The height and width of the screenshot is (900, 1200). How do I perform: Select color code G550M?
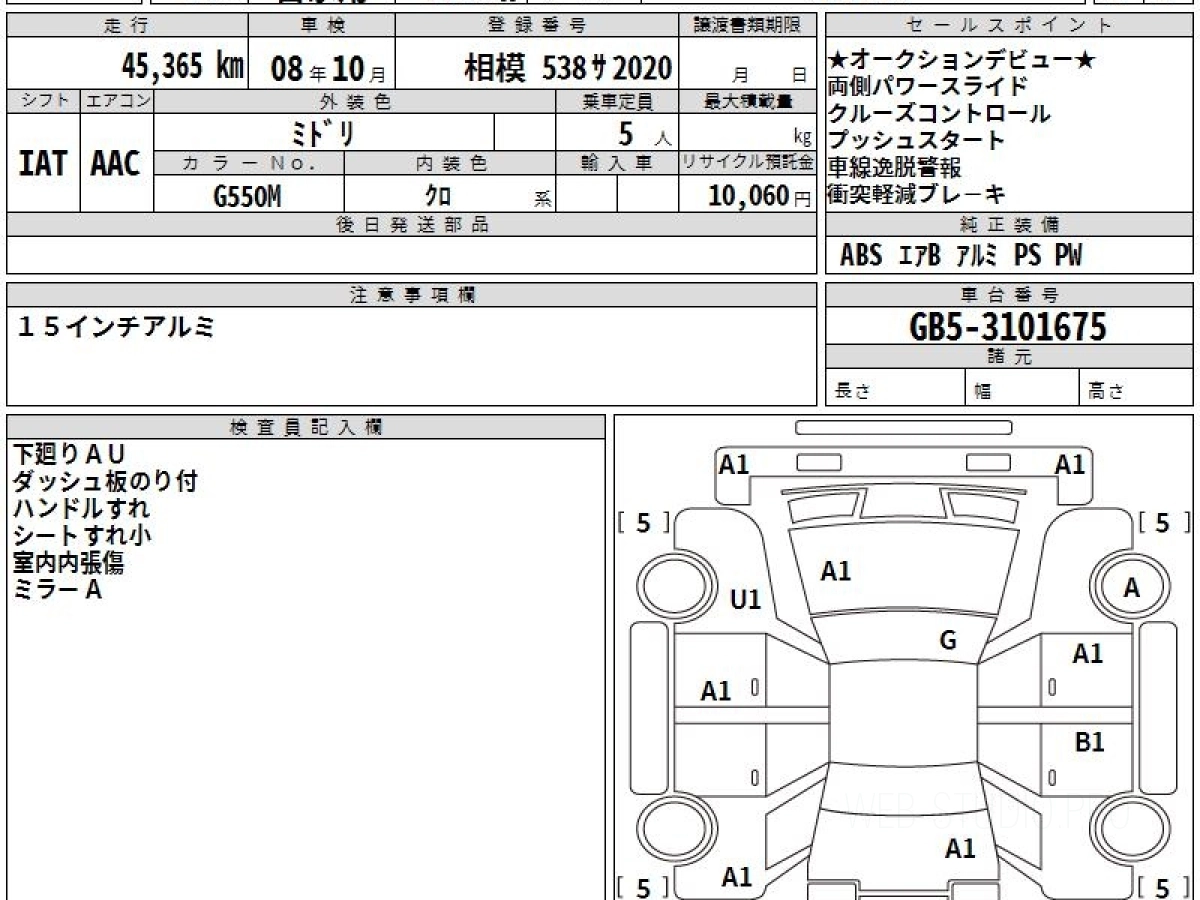[247, 196]
